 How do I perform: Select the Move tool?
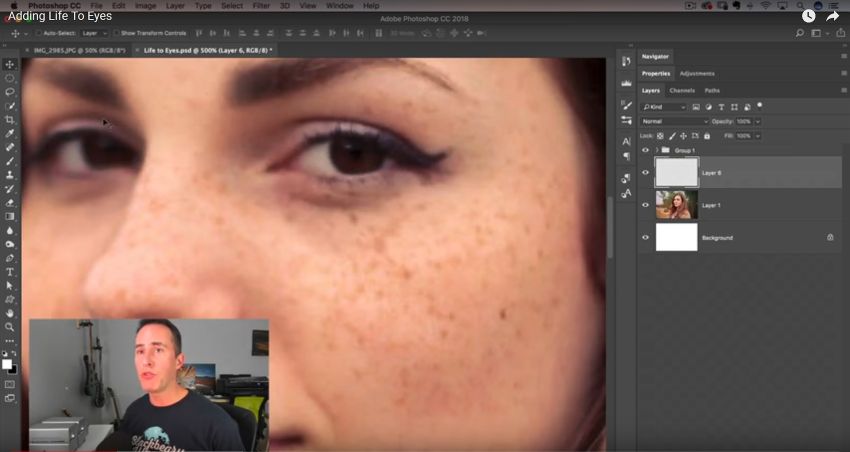coord(10,64)
